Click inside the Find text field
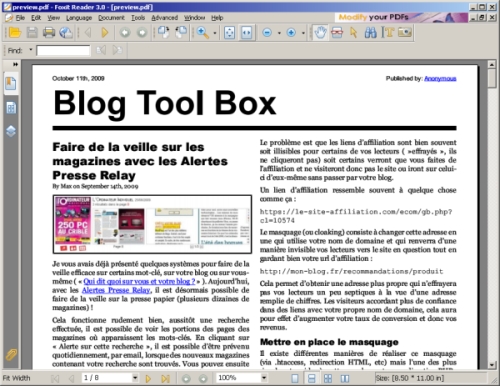Image resolution: width=500 pixels, height=386 pixels. click(63, 50)
